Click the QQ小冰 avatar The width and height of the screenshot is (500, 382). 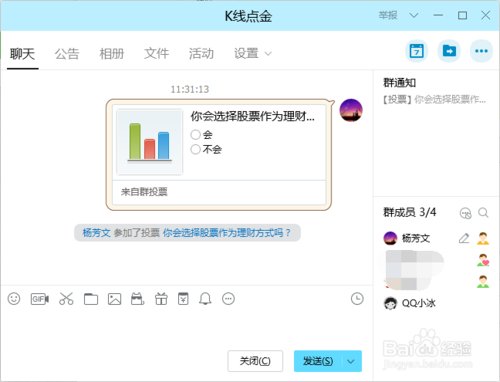[390, 303]
